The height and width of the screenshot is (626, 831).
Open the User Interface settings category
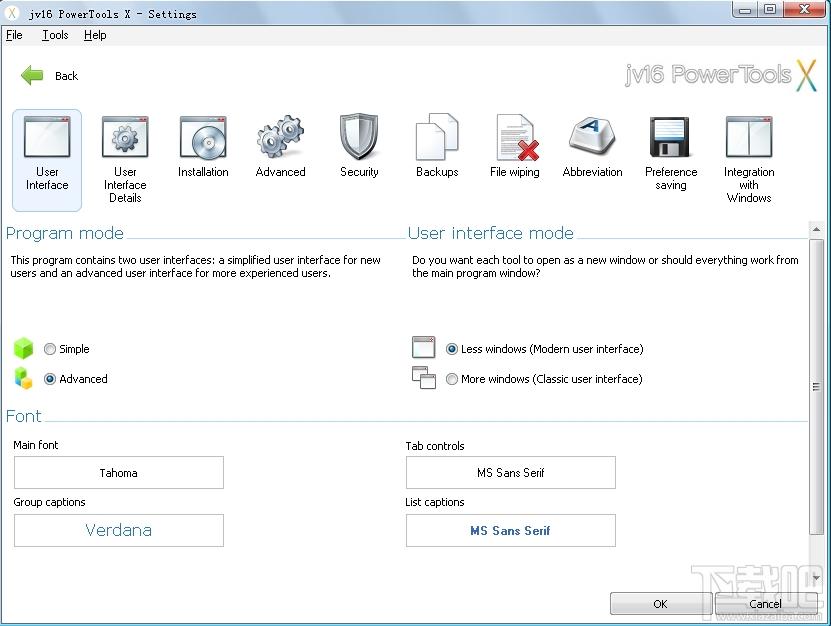[x=47, y=160]
